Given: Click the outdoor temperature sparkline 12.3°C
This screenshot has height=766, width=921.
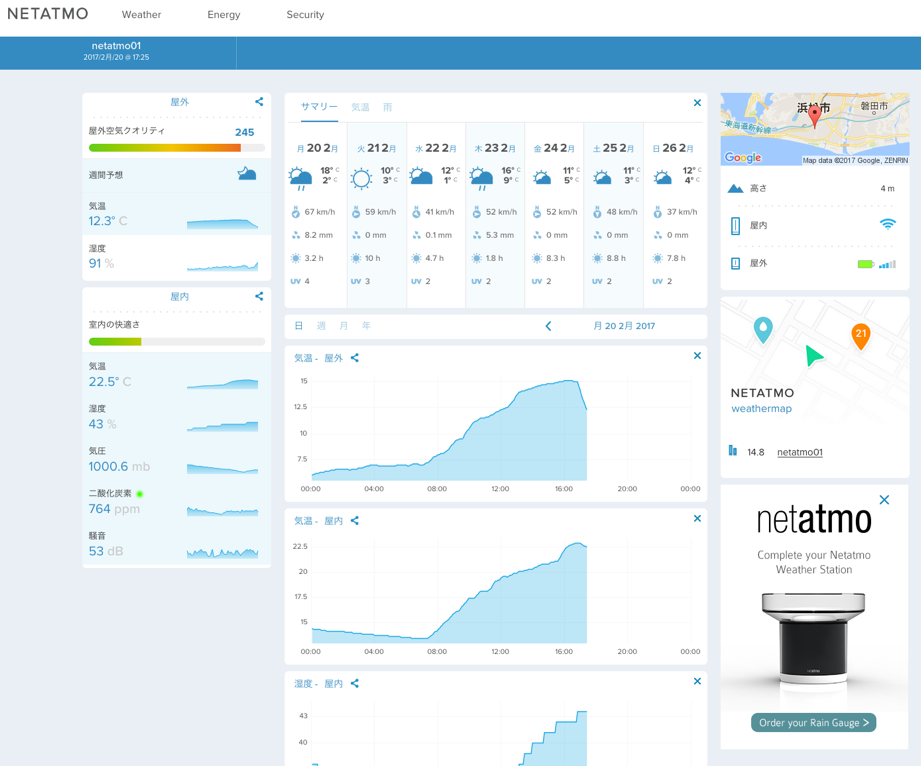Looking at the screenshot, I should tap(222, 223).
